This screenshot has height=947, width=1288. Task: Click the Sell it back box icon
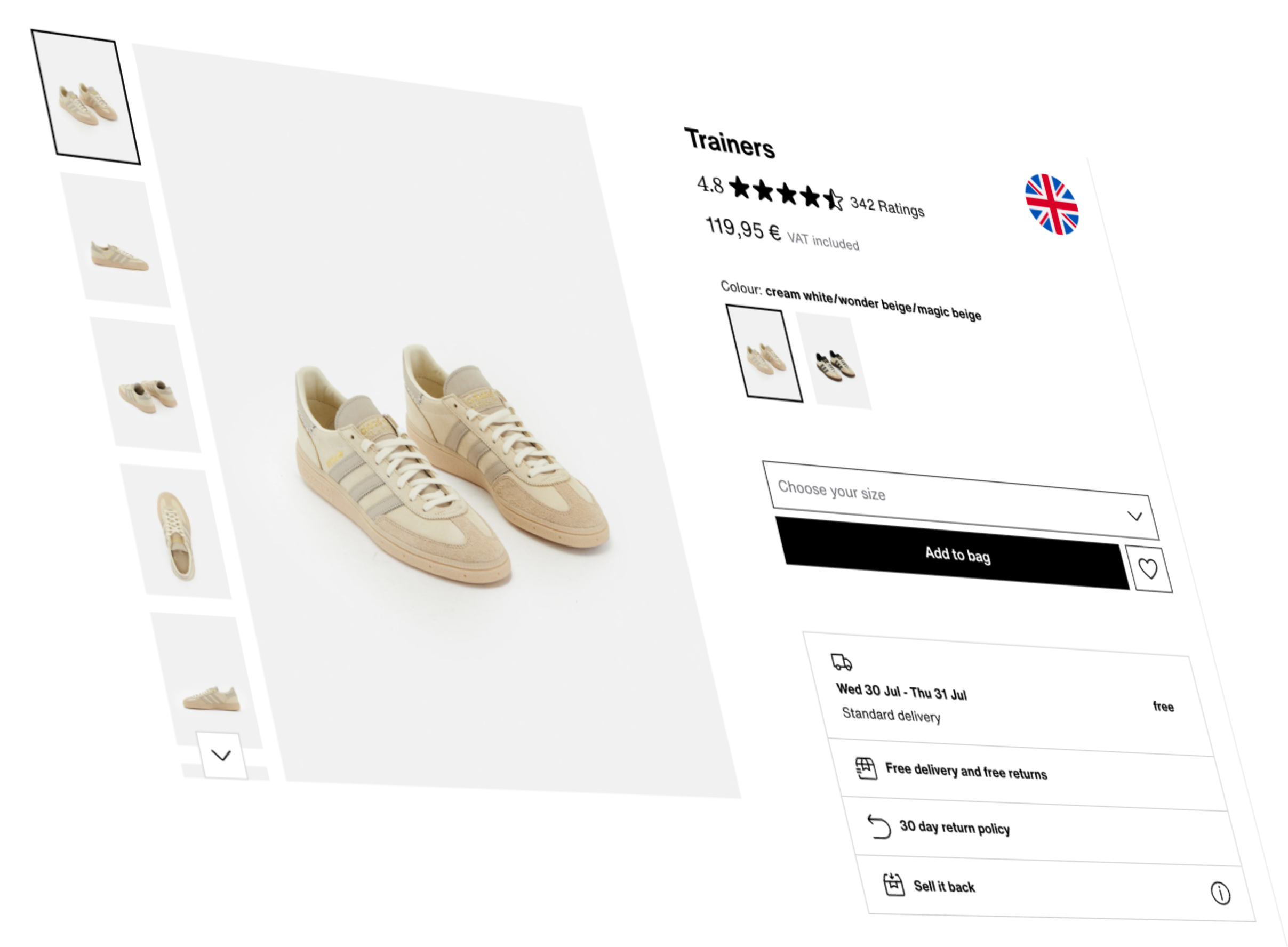coord(893,884)
